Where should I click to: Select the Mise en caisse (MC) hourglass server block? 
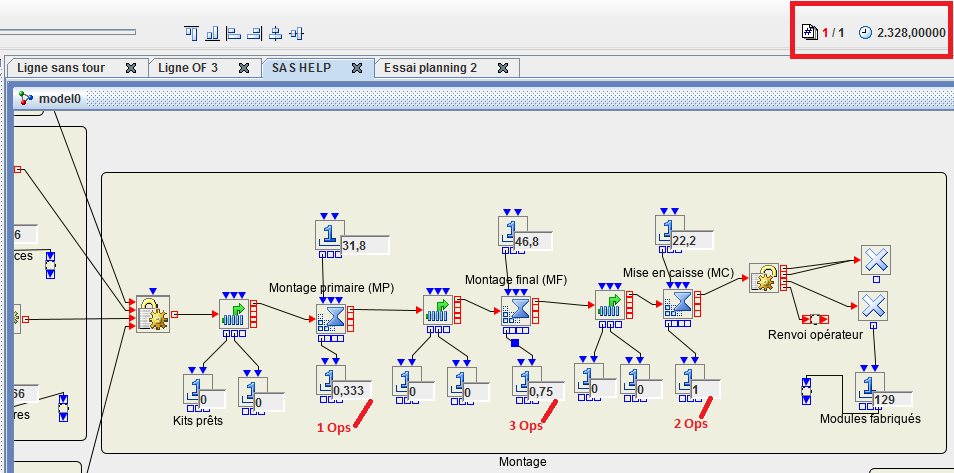(x=678, y=304)
